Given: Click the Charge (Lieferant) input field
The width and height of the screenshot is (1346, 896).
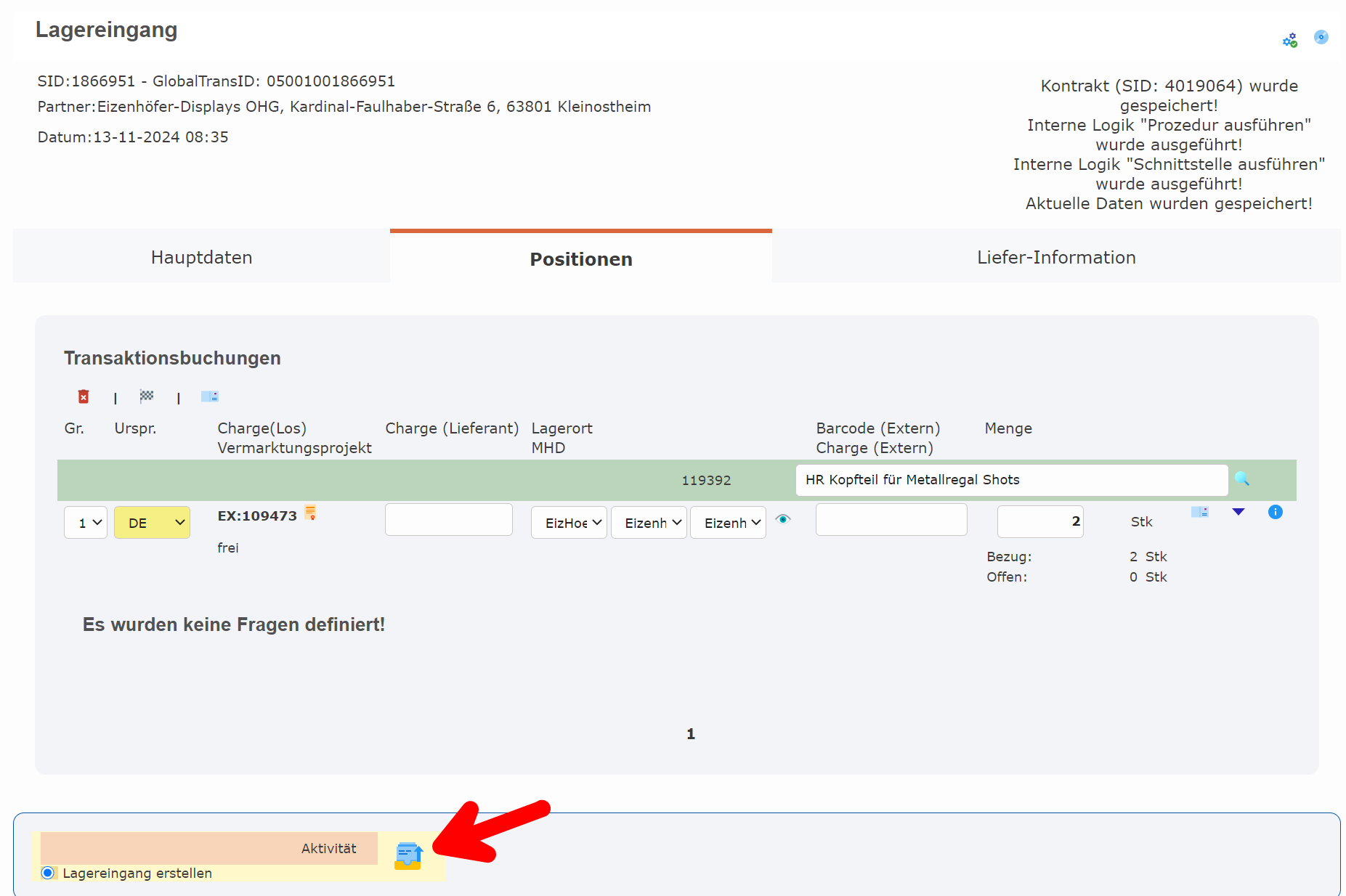Looking at the screenshot, I should [x=448, y=520].
